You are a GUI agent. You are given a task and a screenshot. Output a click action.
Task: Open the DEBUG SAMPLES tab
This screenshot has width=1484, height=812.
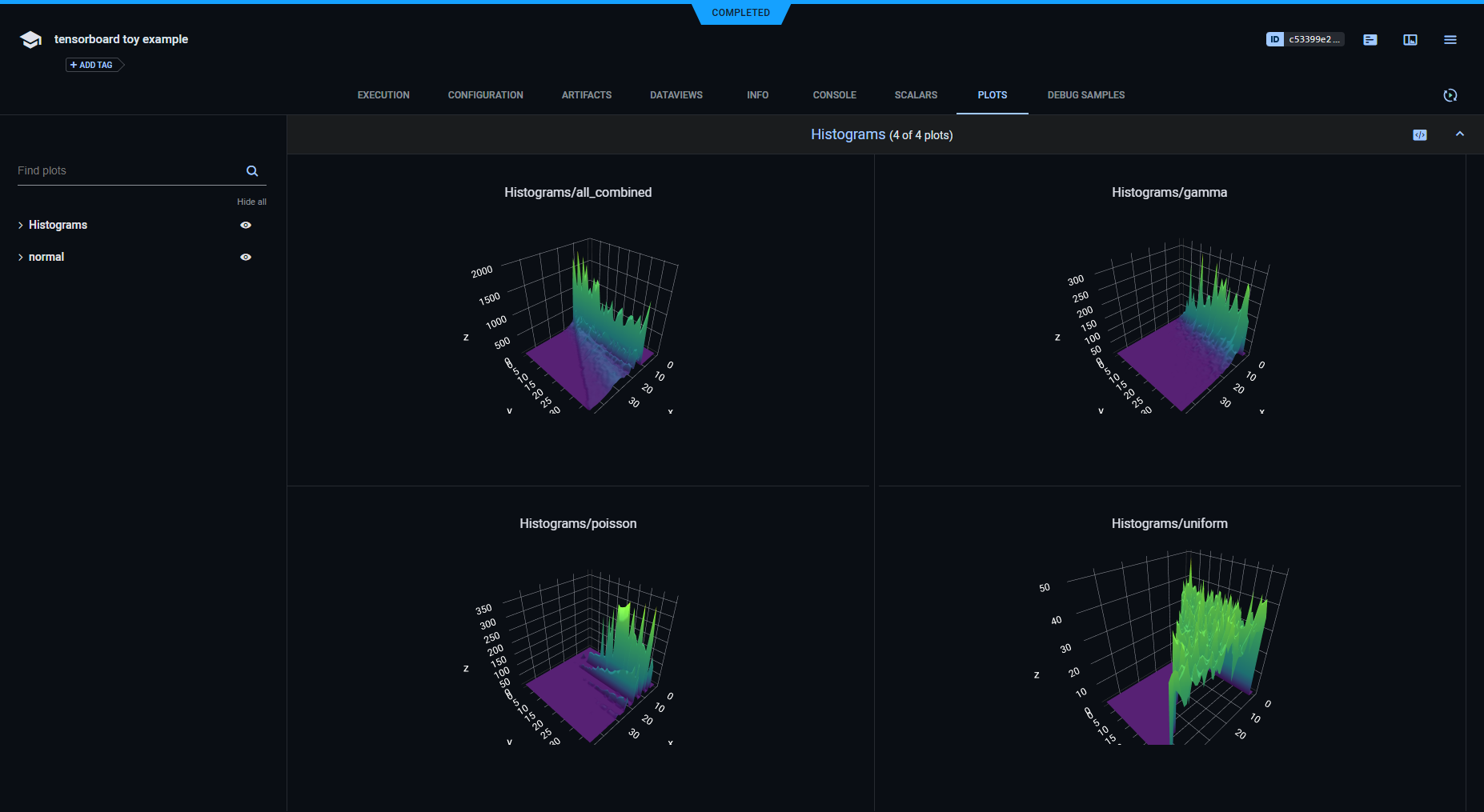pyautogui.click(x=1085, y=95)
